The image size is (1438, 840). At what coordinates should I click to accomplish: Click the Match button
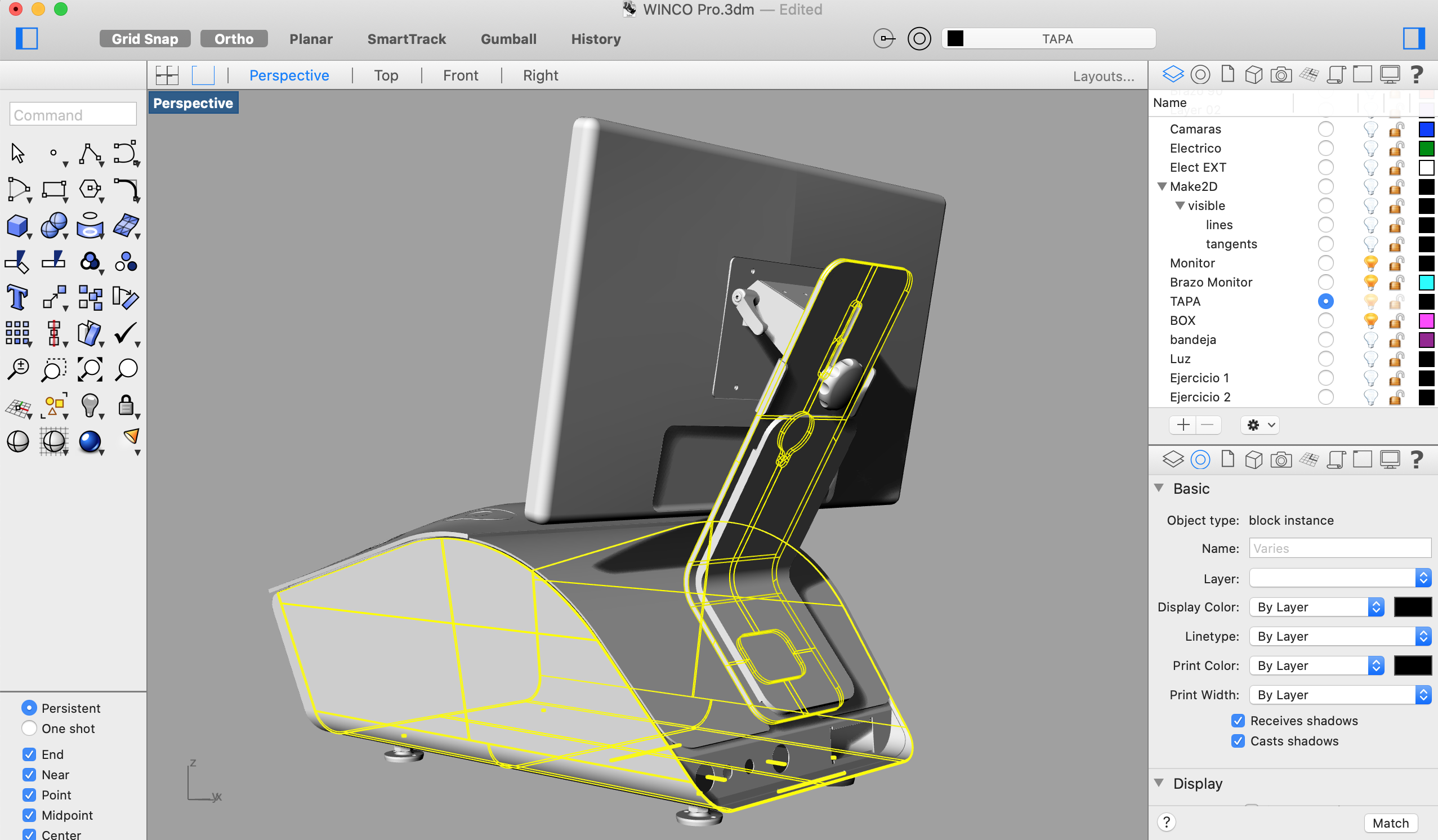point(1390,823)
